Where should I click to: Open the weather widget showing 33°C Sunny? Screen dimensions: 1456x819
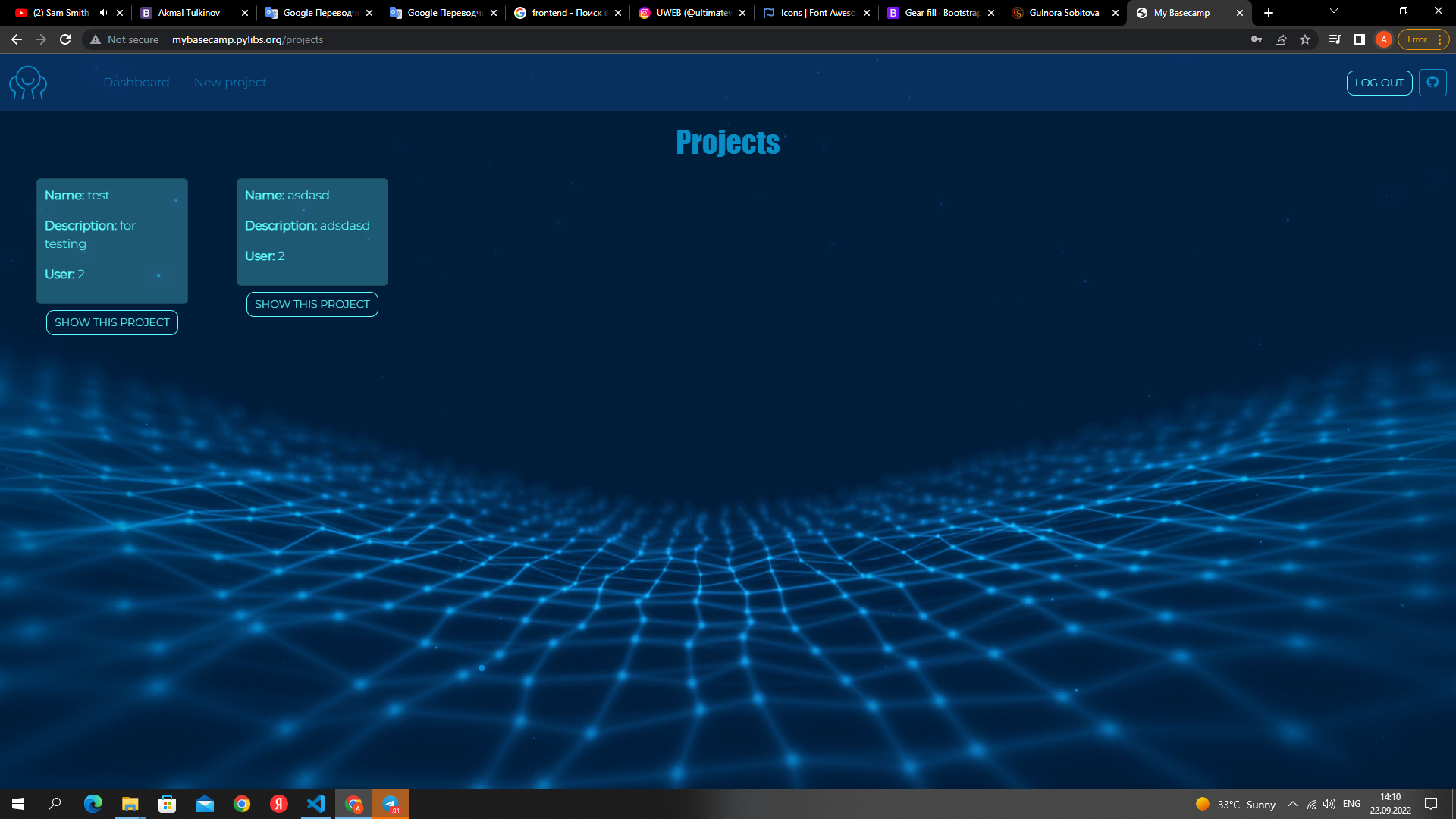coord(1235,804)
